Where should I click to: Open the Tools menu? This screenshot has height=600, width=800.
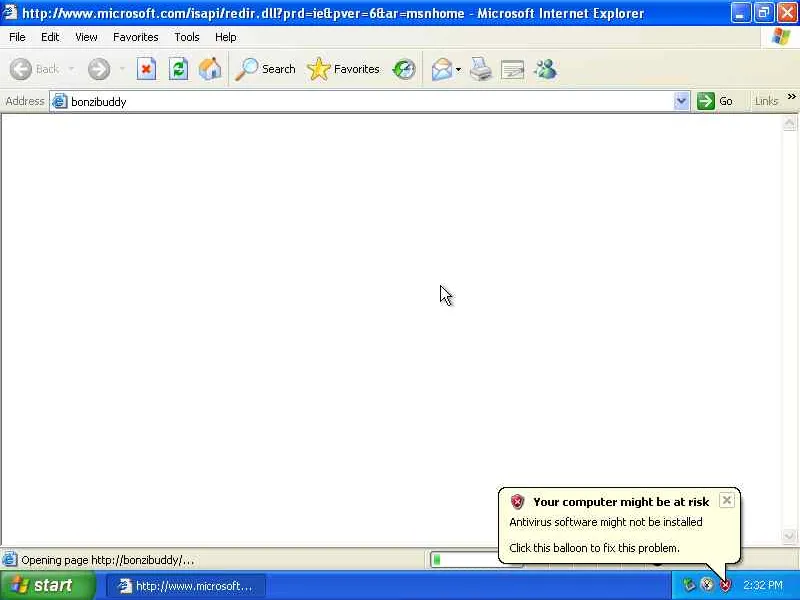pos(187,37)
